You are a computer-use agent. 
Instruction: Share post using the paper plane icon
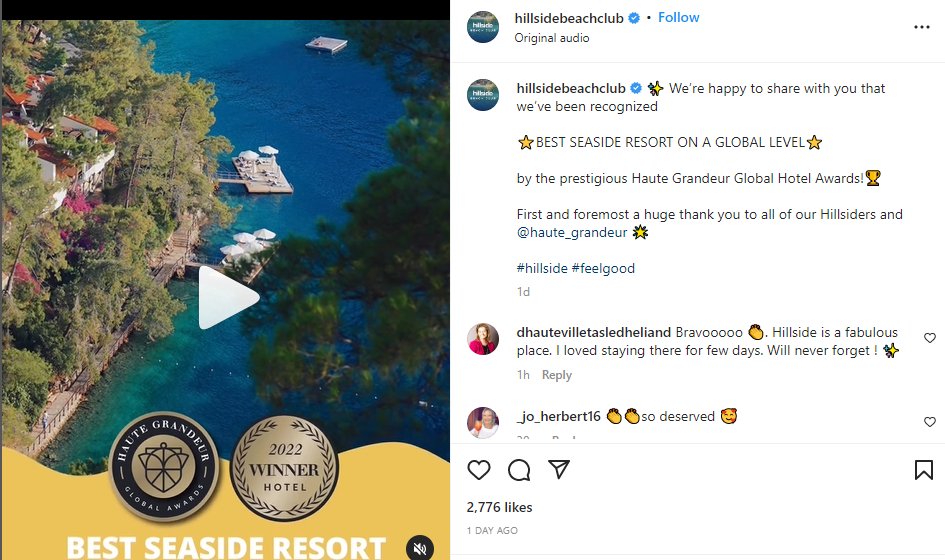559,469
